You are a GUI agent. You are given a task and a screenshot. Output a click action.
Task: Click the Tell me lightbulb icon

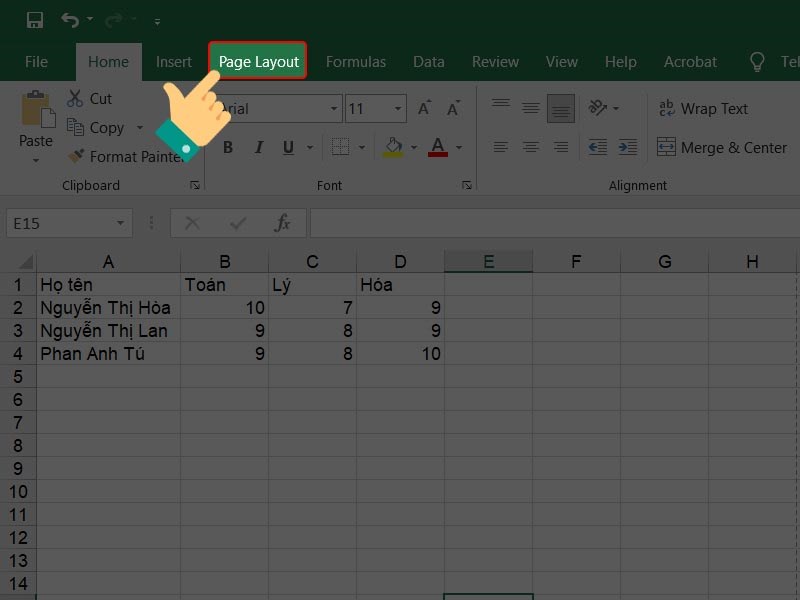pos(757,62)
